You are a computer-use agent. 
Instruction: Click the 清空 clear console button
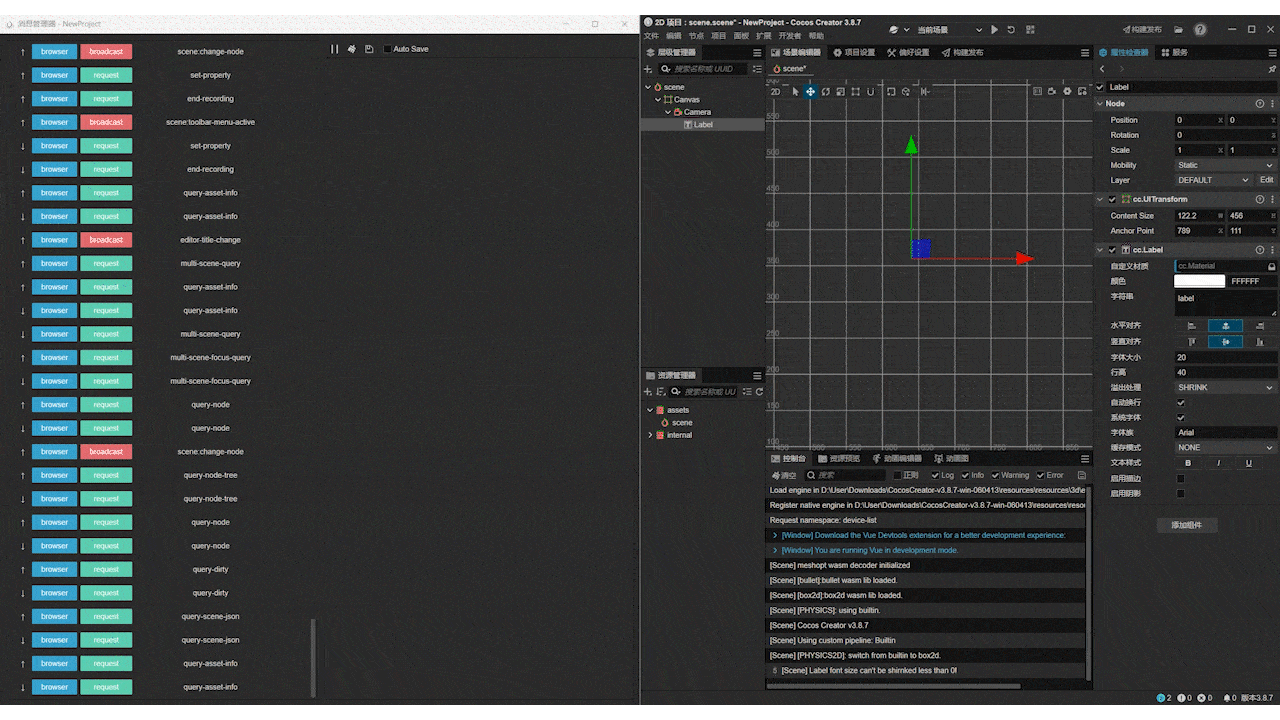coord(784,475)
